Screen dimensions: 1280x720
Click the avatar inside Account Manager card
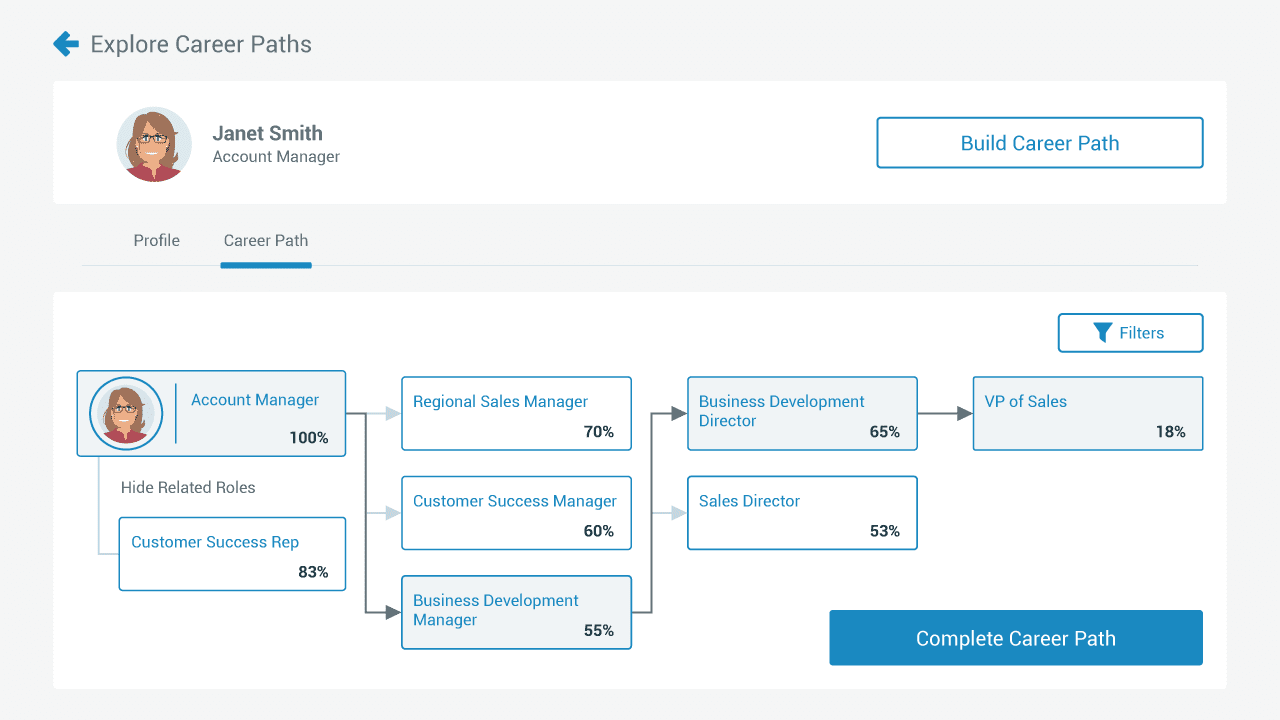(x=125, y=413)
